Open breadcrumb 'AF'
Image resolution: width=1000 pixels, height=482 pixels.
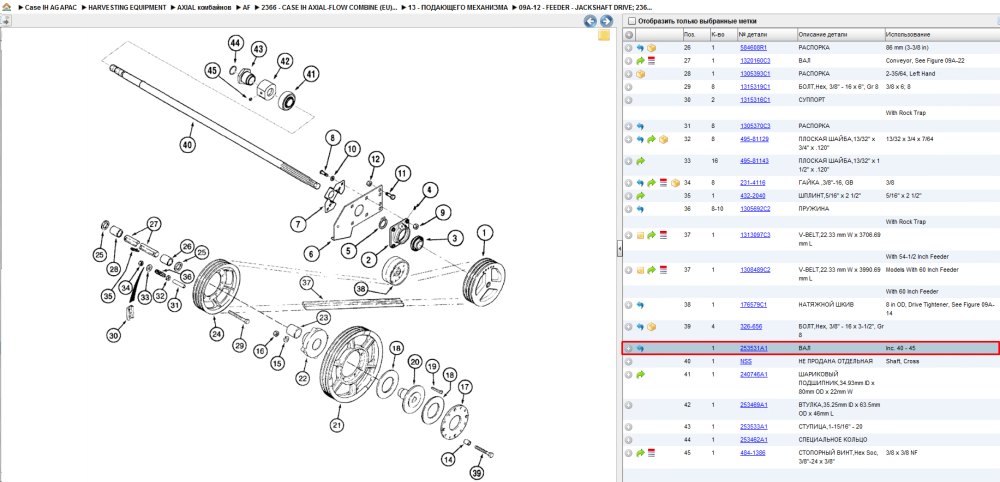pos(247,7)
